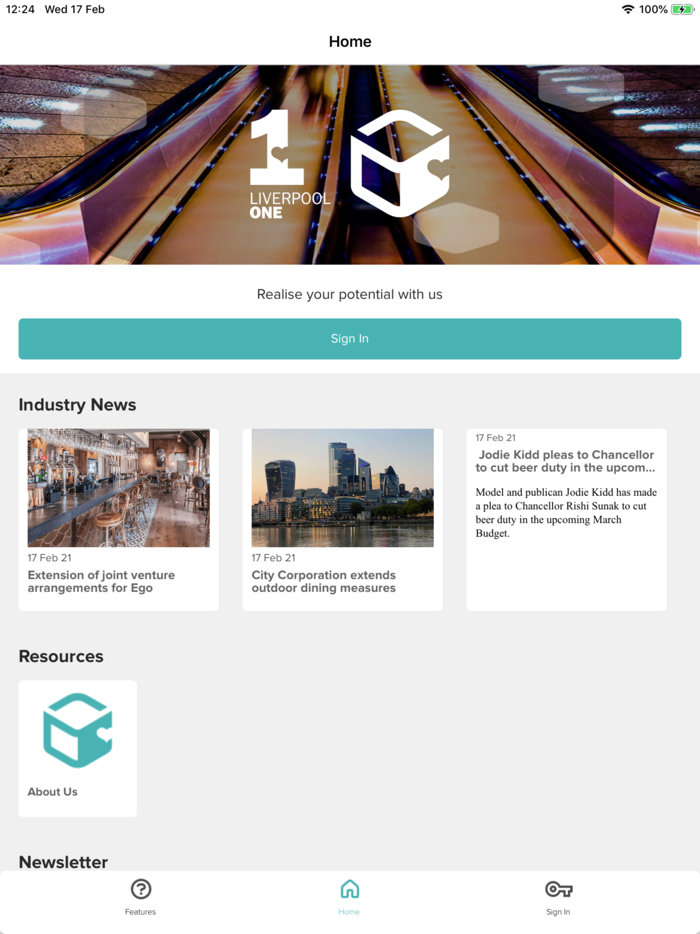This screenshot has height=934, width=700.
Task: Click the Newsletter section heading
Action: 63,862
